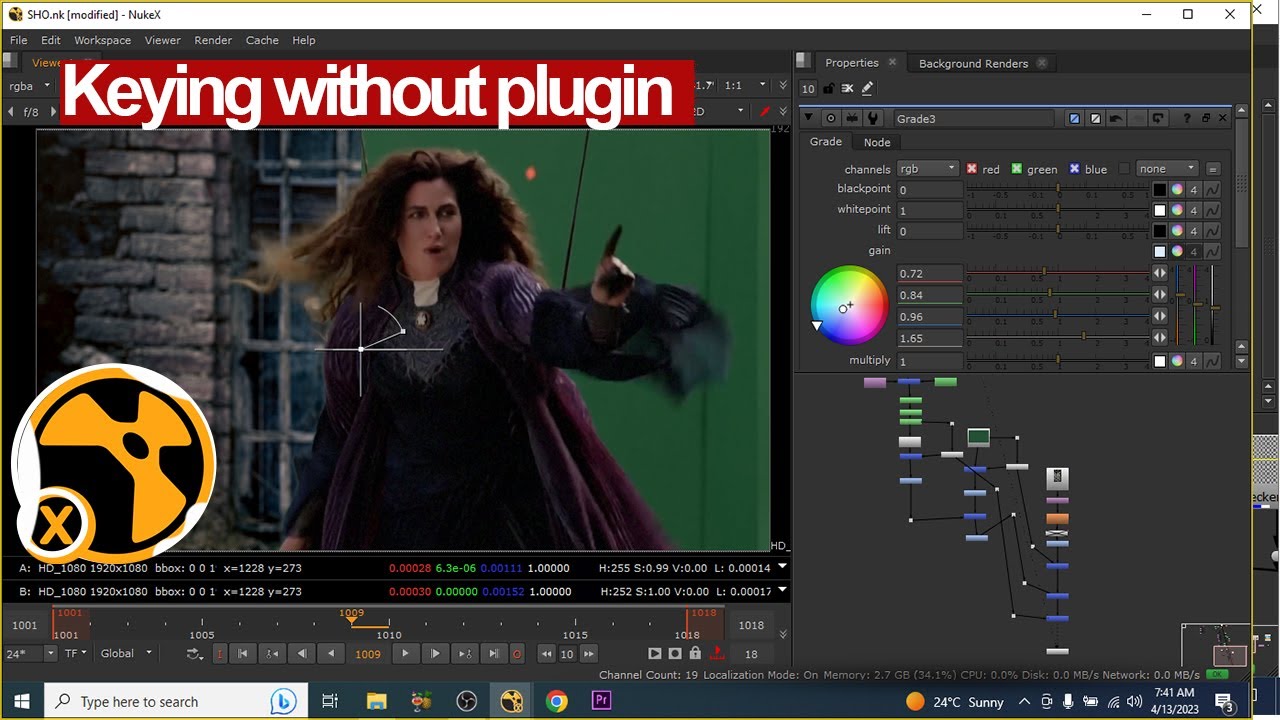Toggle the viewer timeline lock icon
1280x720 pixels.
pyautogui.click(x=695, y=654)
